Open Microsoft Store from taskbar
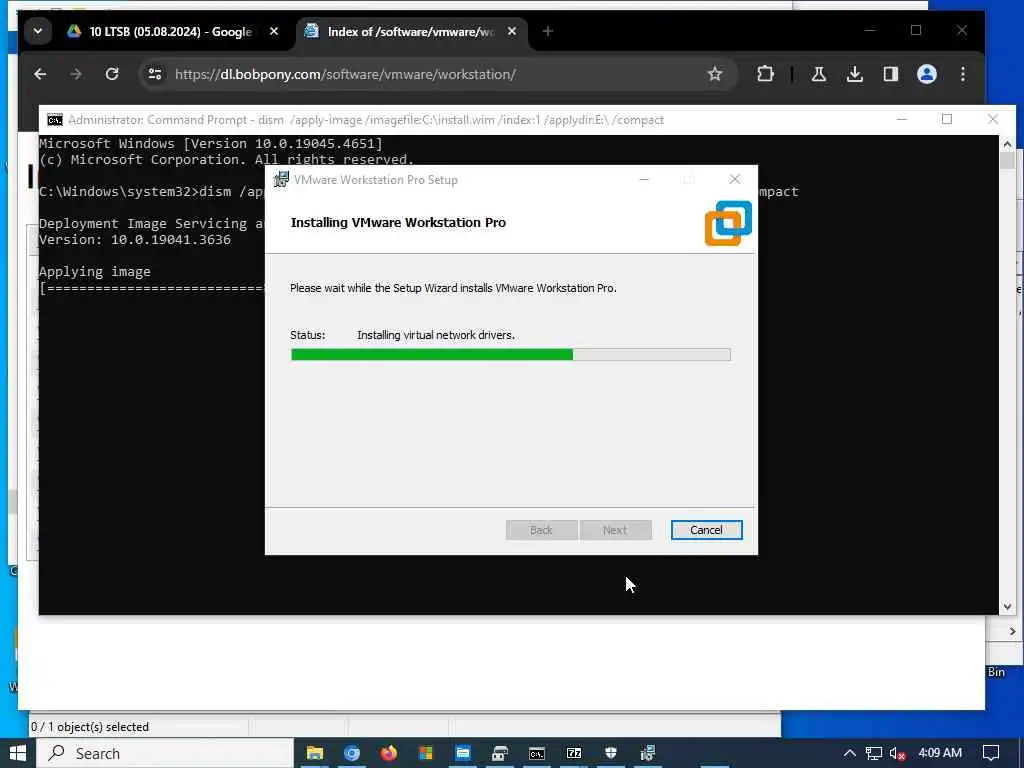1024x768 pixels. coord(426,753)
